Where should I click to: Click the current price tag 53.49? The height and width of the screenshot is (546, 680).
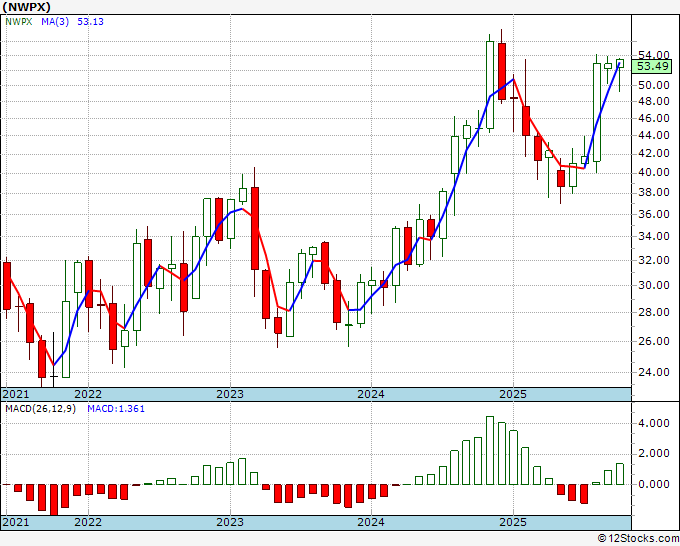(x=652, y=66)
